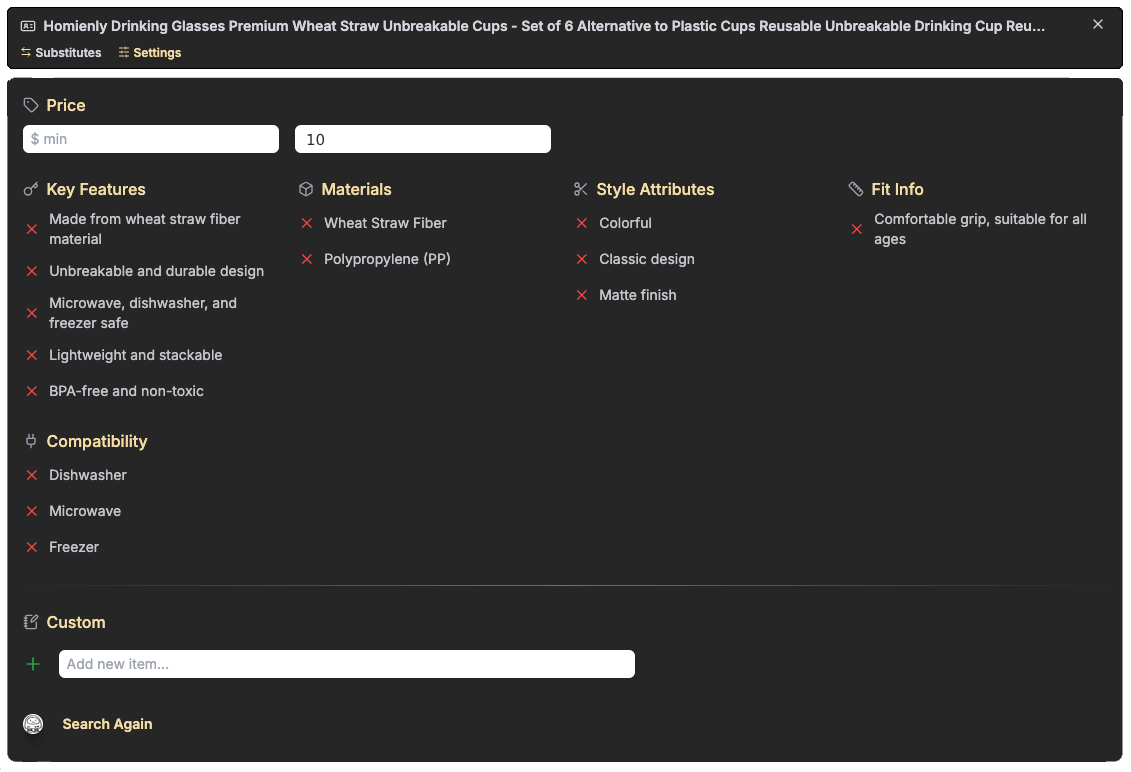Click the 'Price' heading

click(x=66, y=105)
